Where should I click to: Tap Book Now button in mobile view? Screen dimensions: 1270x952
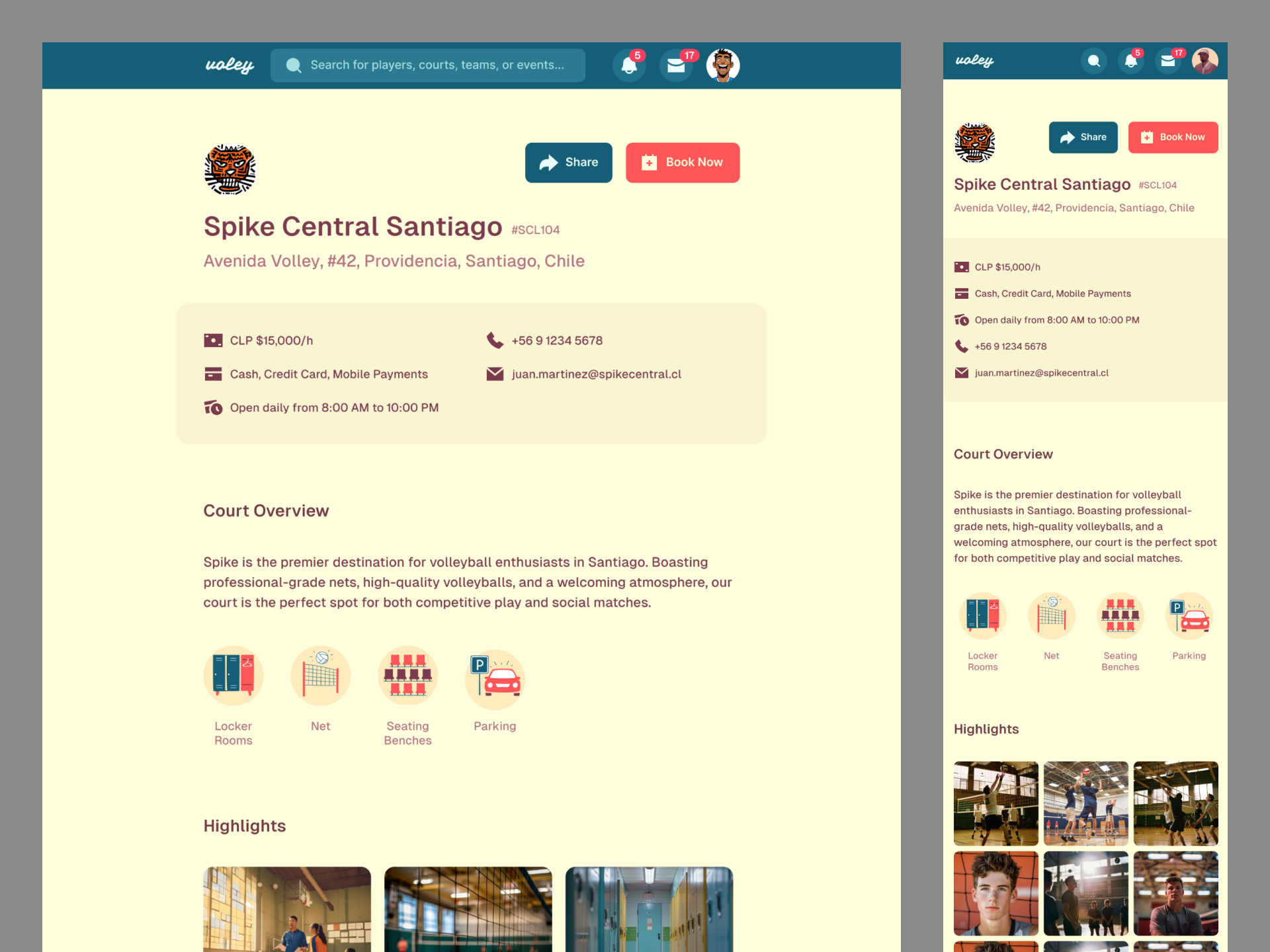coord(1173,138)
